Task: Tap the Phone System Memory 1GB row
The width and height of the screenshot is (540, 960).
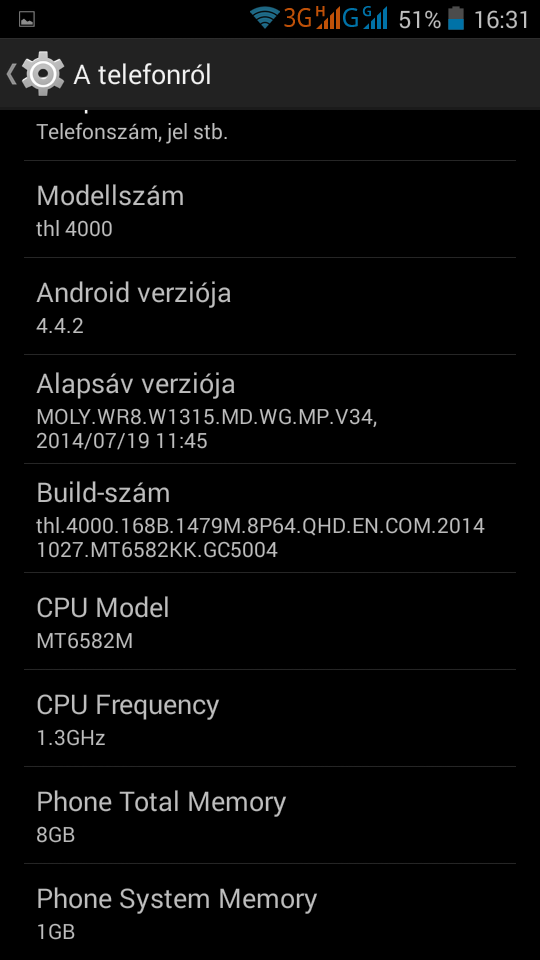Action: coord(270,912)
